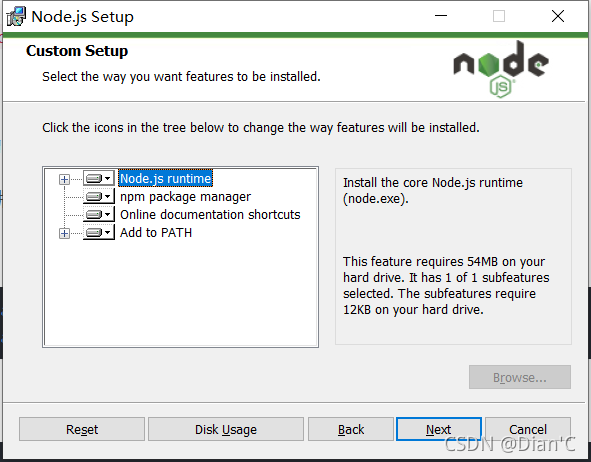Click the npm package manager drive icon
Image resolution: width=591 pixels, height=462 pixels.
pos(94,197)
